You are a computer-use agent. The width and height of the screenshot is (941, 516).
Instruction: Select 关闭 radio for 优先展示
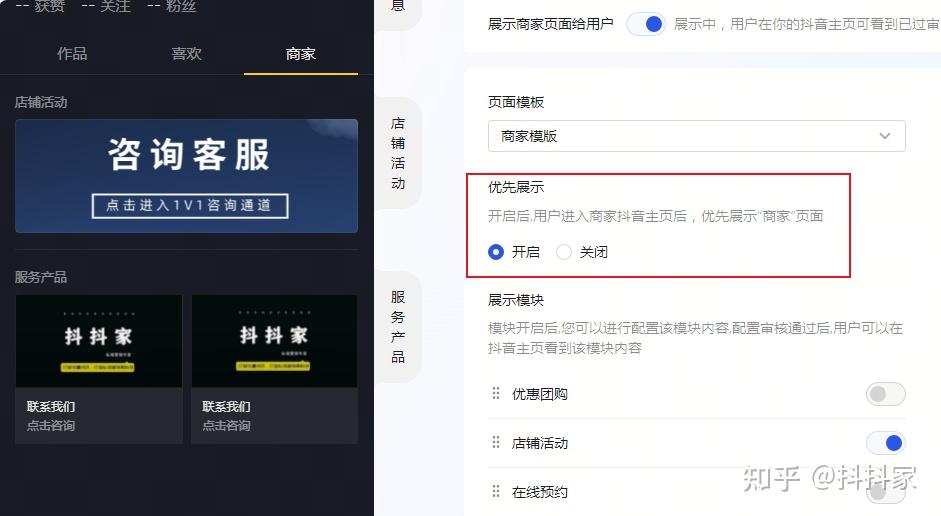pyautogui.click(x=564, y=252)
